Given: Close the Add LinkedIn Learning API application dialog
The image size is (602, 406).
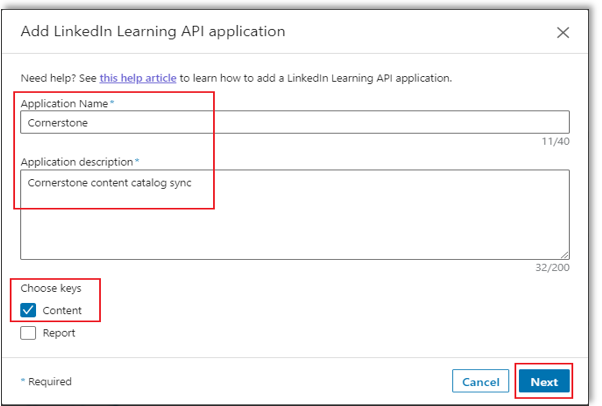Looking at the screenshot, I should coord(563,33).
